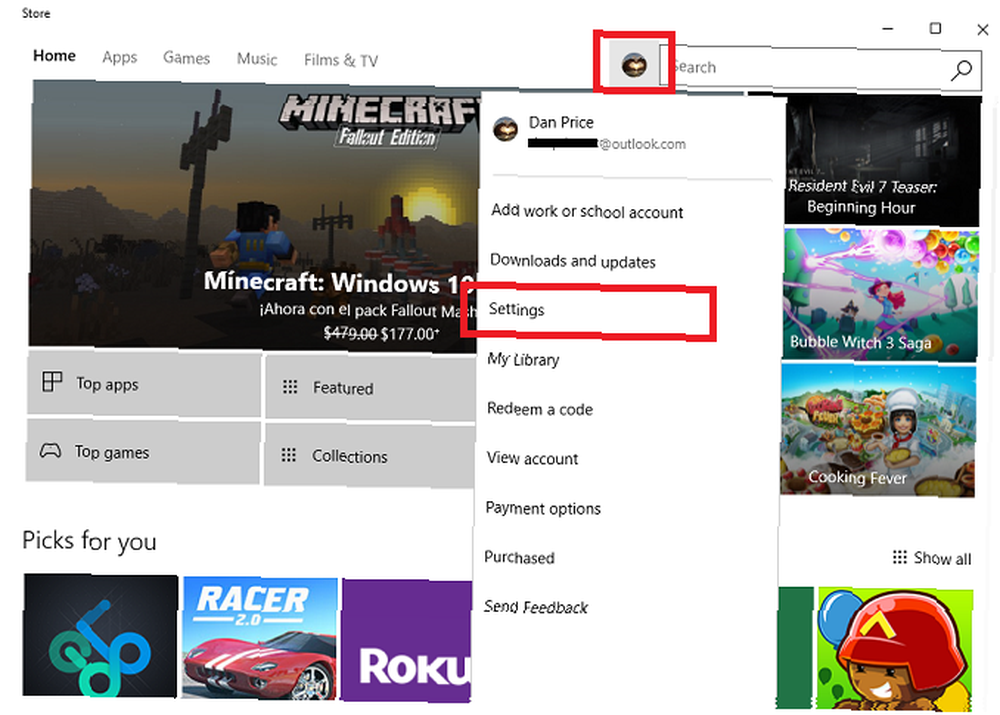Click Dan Price's avatar in account menu
The image size is (1000, 715).
pos(505,129)
